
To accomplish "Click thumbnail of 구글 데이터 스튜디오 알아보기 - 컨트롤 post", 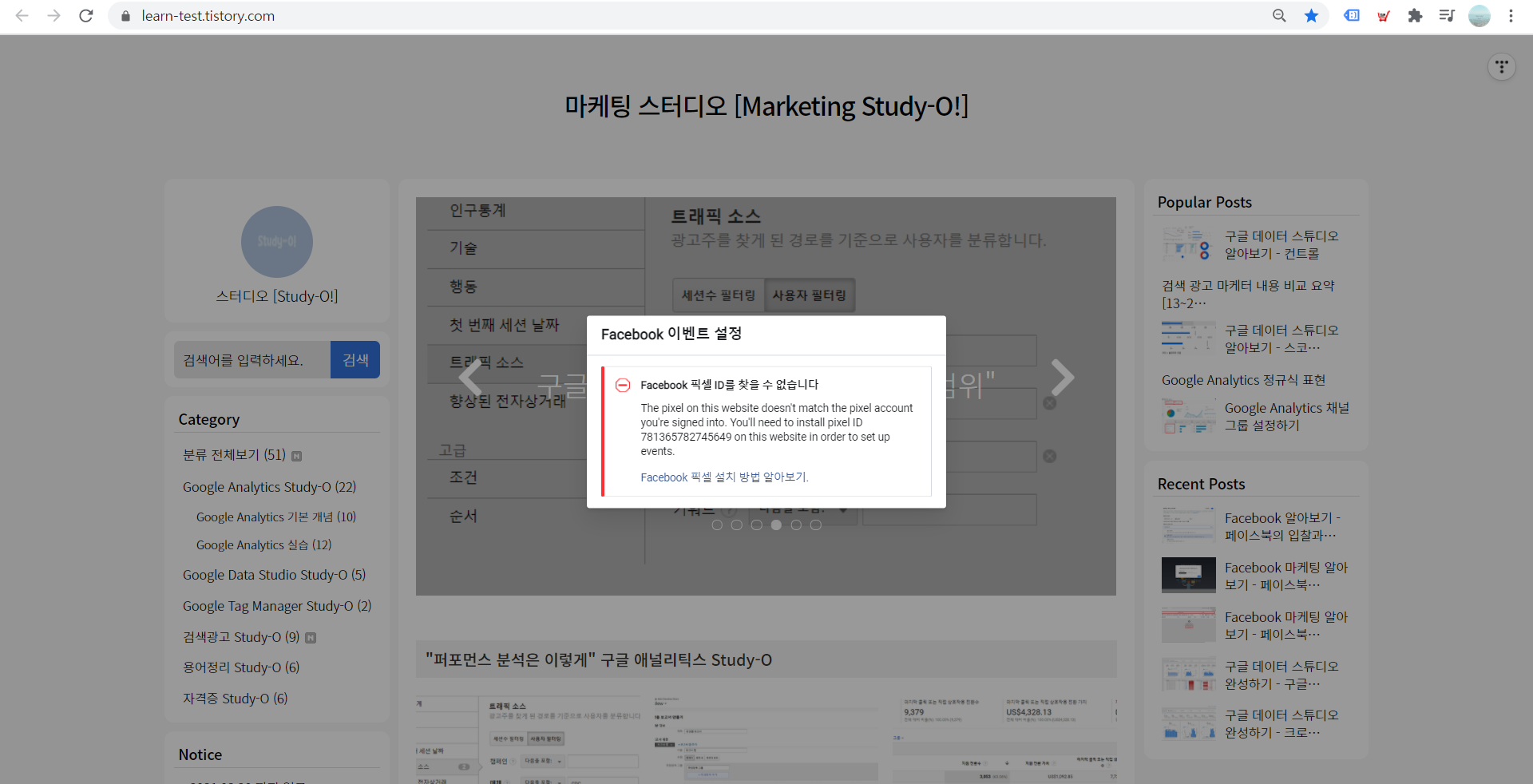I will (x=1188, y=244).
